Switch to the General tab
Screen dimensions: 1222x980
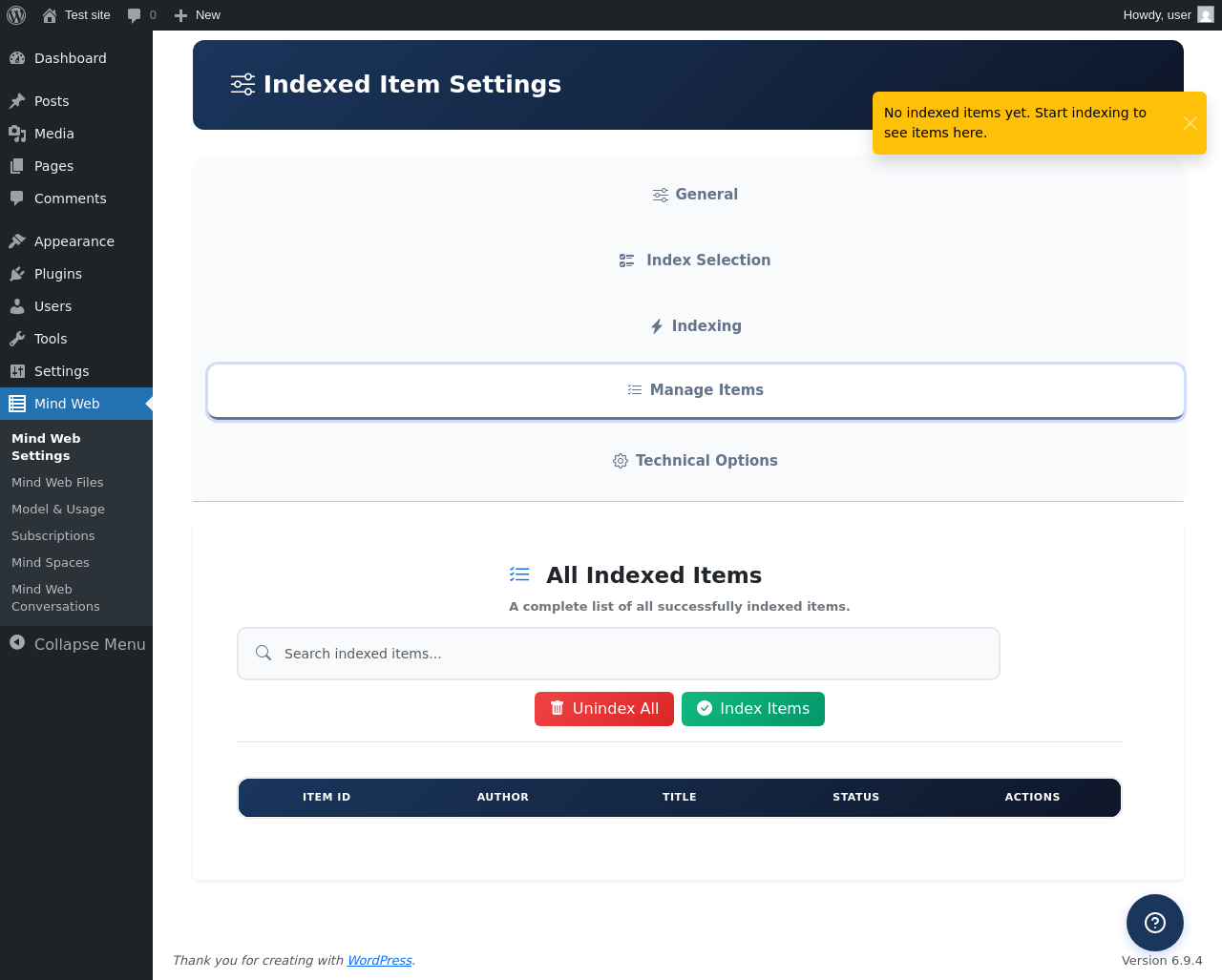coord(695,195)
